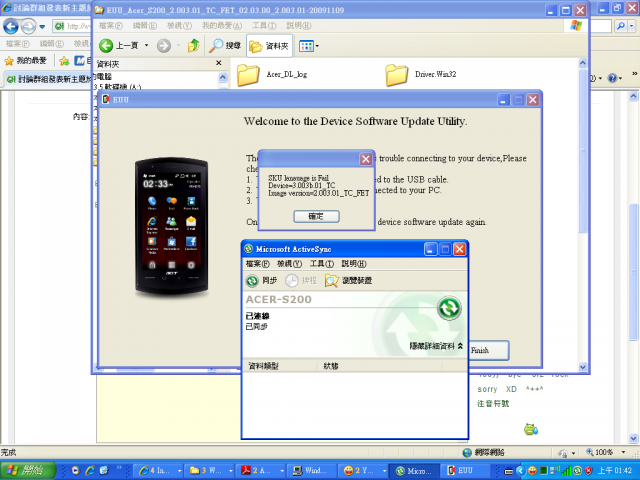
Task: Open Explorer 檢視(V) menu
Action: (179, 26)
